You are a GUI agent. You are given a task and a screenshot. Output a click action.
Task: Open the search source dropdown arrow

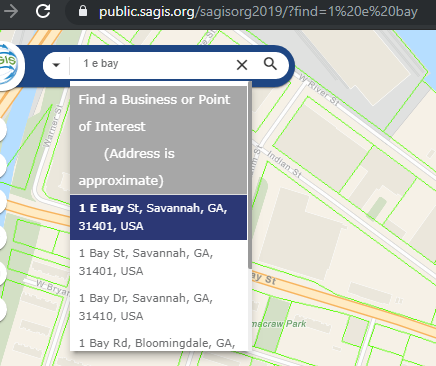(x=56, y=65)
